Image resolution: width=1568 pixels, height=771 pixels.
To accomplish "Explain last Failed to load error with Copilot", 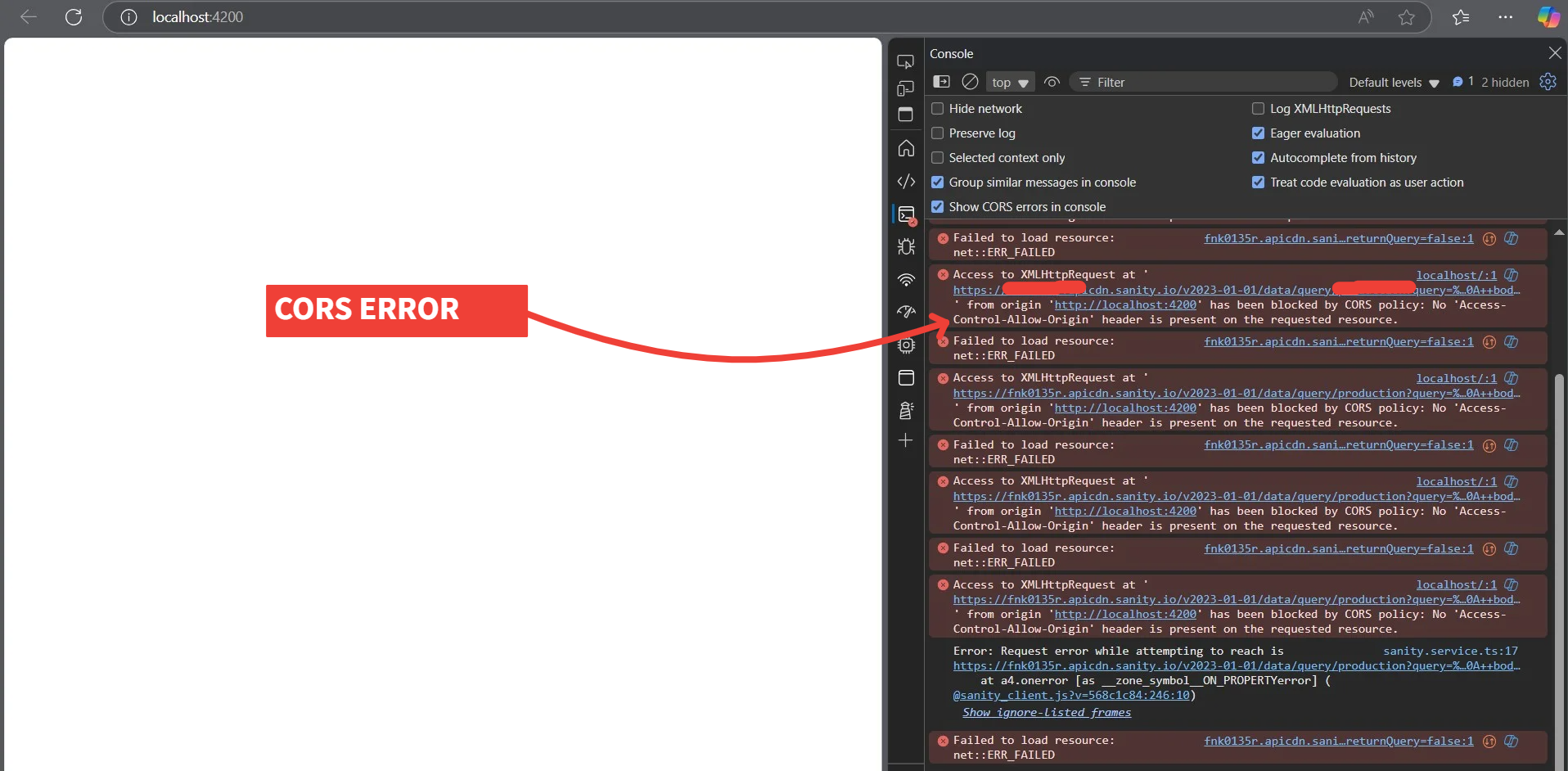I will click(1511, 741).
